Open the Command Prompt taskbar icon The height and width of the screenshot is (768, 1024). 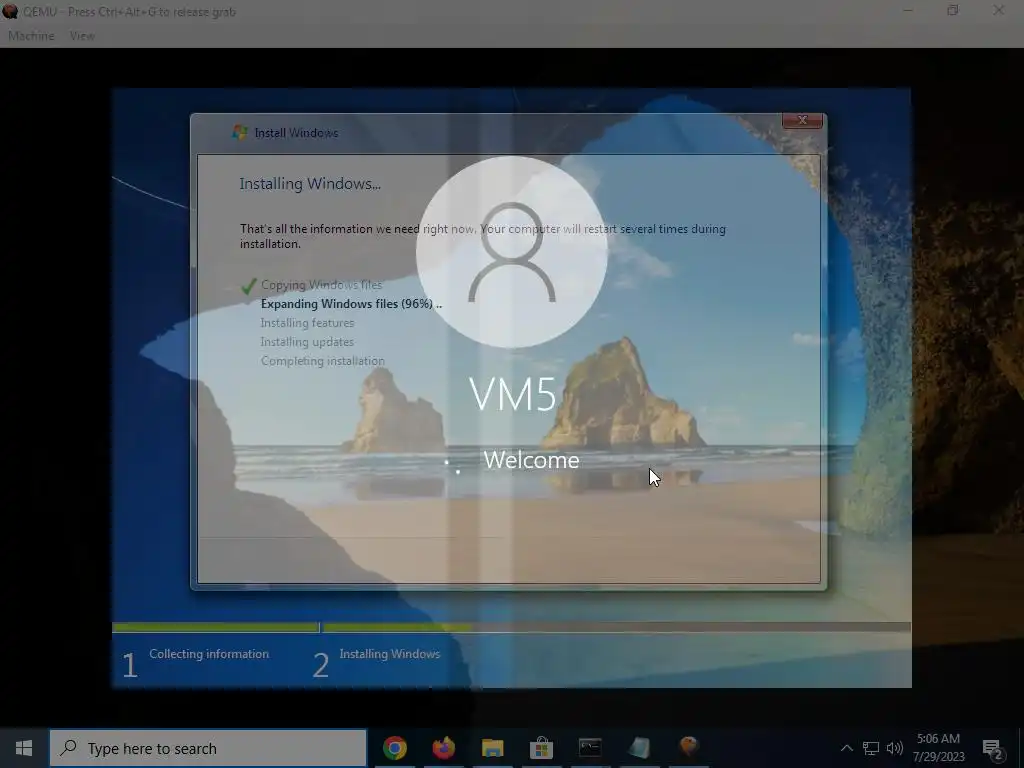(590, 748)
